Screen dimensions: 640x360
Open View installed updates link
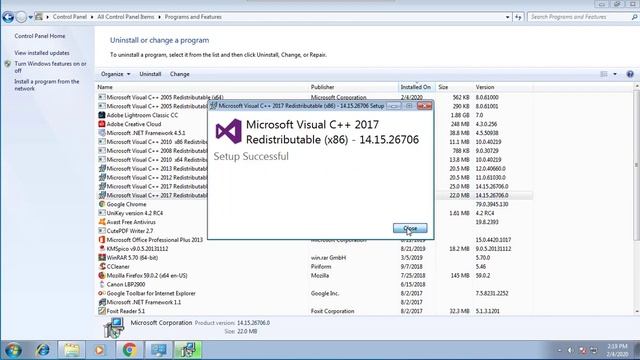pos(42,53)
